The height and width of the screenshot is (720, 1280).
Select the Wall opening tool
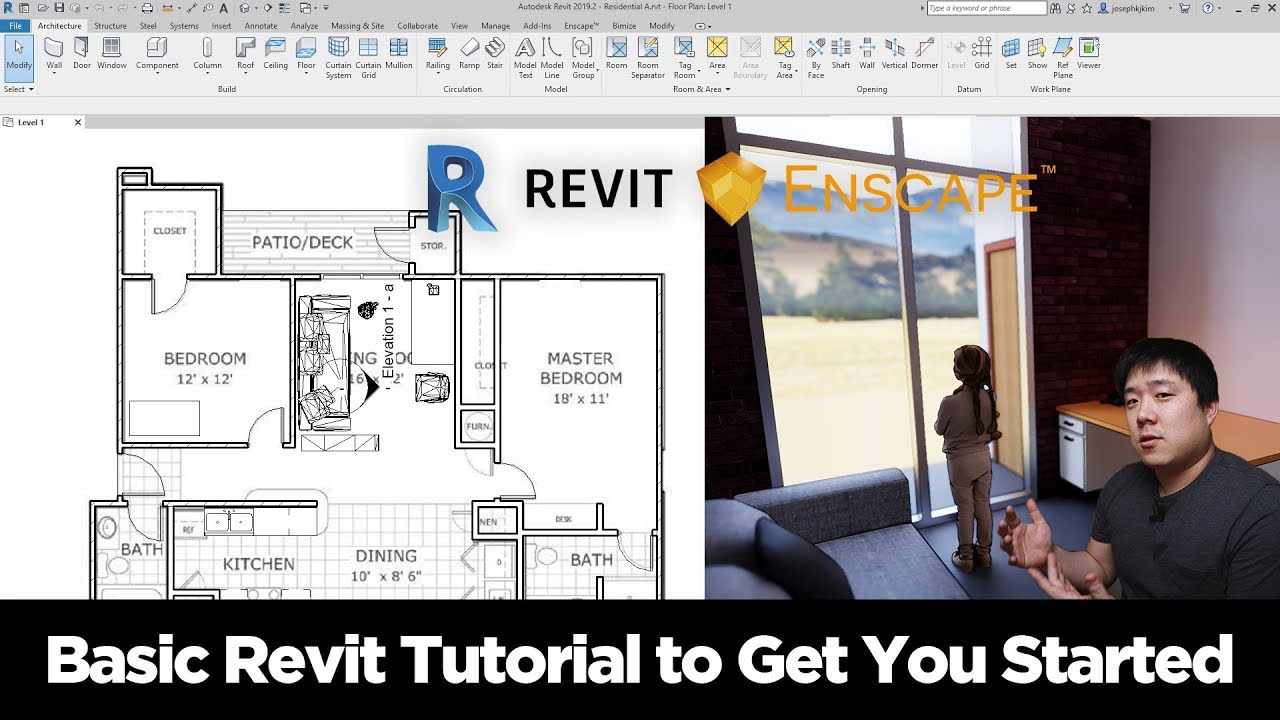(867, 55)
